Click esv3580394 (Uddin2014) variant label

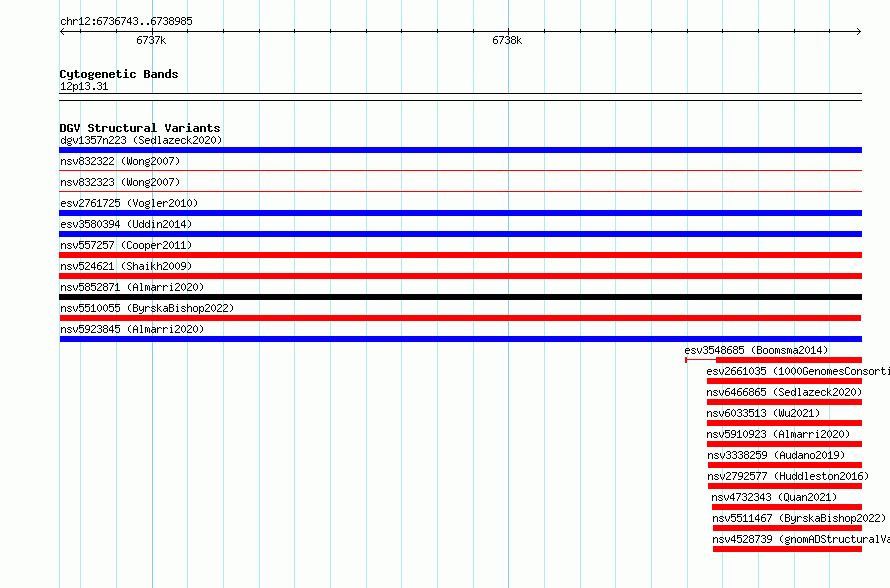point(126,224)
